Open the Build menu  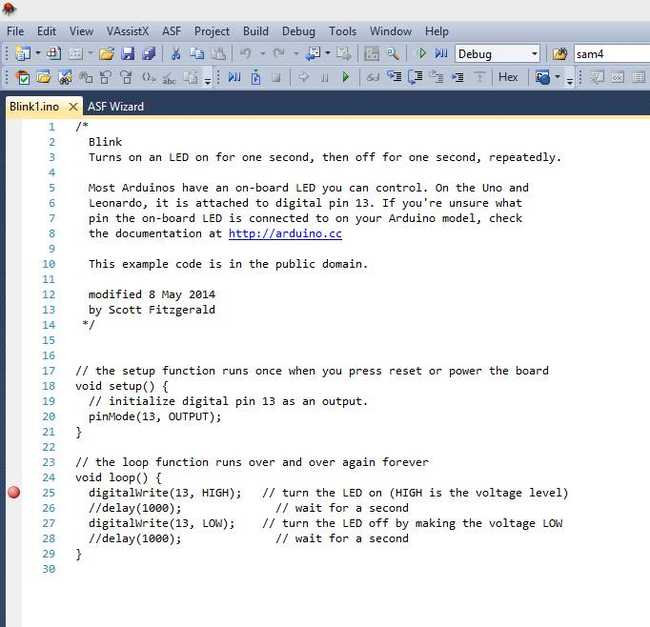coord(255,31)
